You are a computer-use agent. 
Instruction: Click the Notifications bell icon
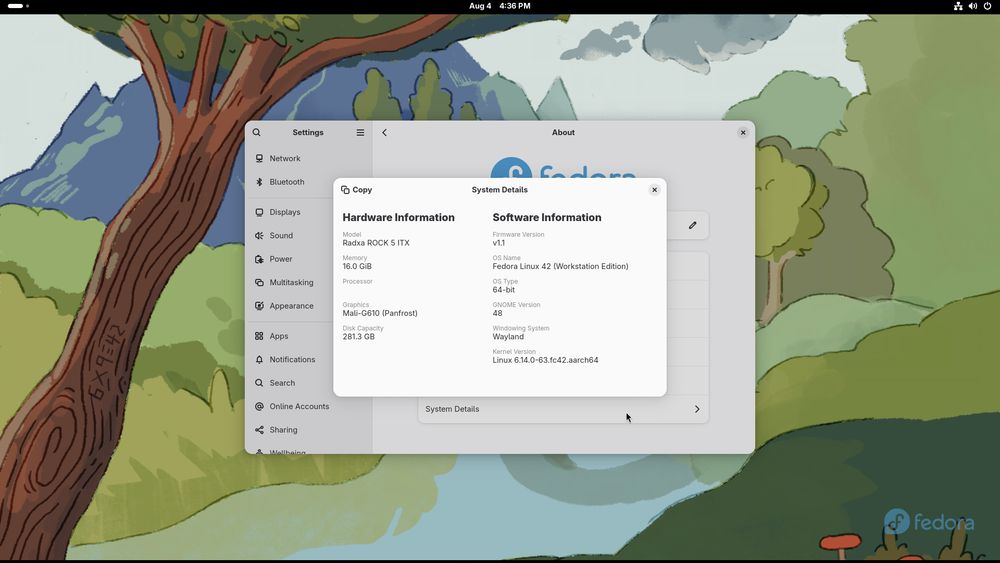(259, 360)
